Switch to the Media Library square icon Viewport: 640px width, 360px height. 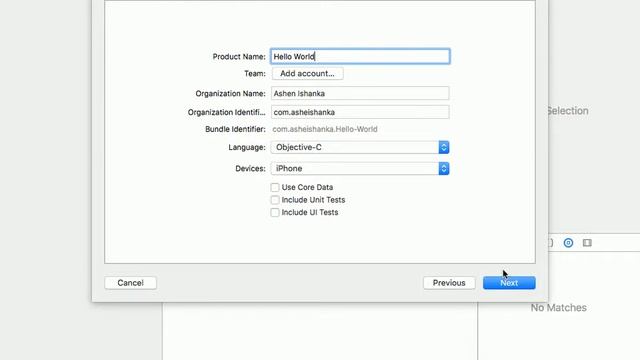[x=587, y=243]
